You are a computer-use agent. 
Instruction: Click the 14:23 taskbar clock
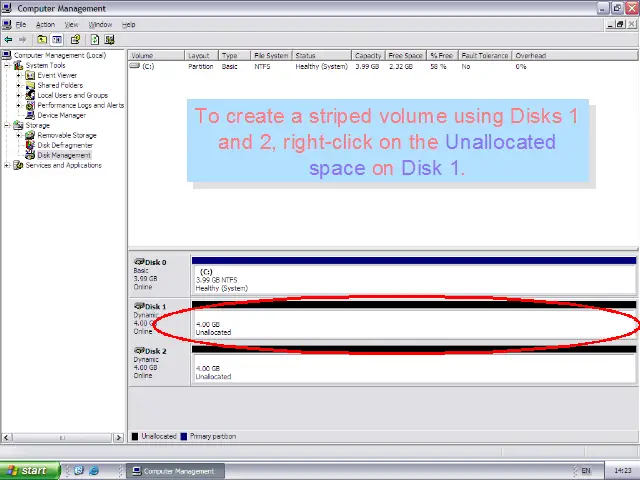[622, 471]
